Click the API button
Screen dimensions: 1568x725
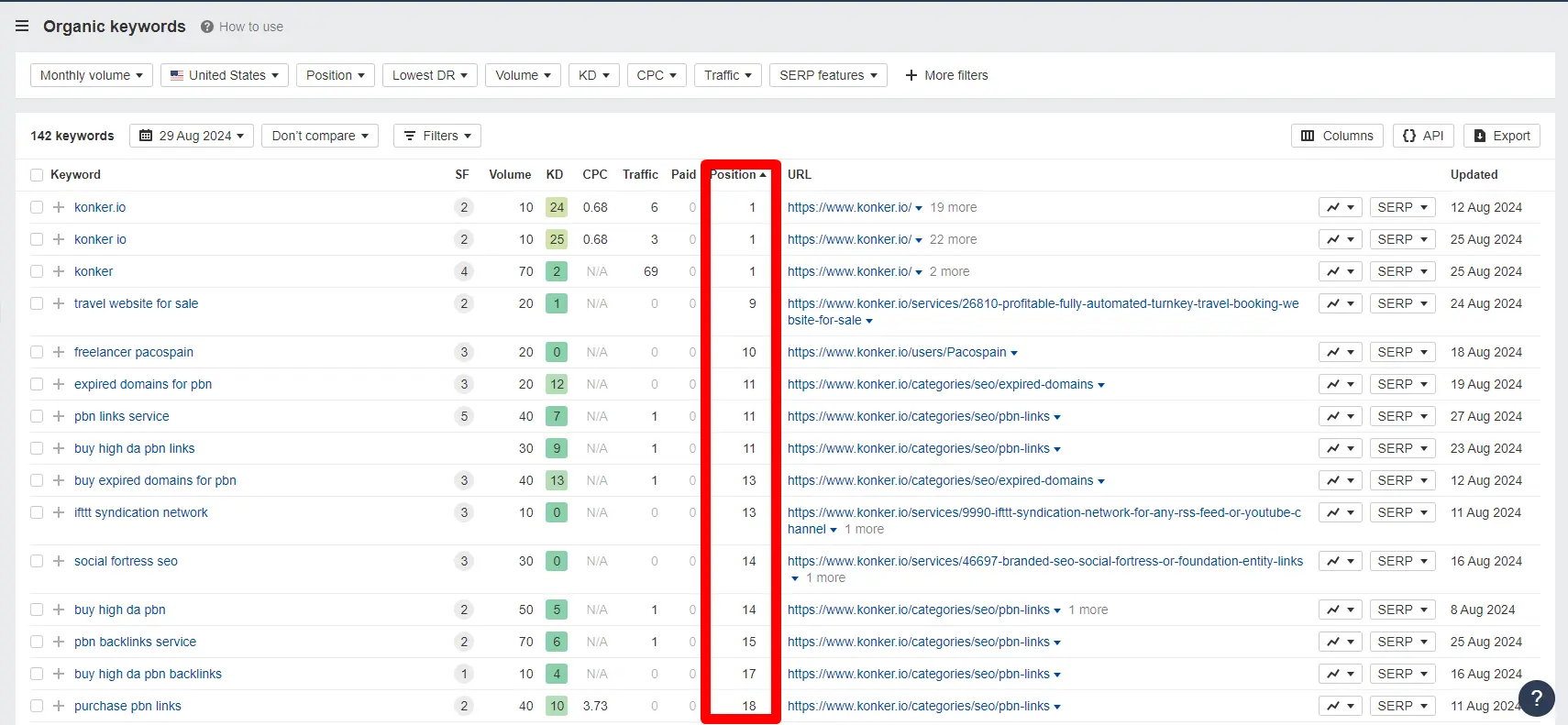[x=1423, y=136]
